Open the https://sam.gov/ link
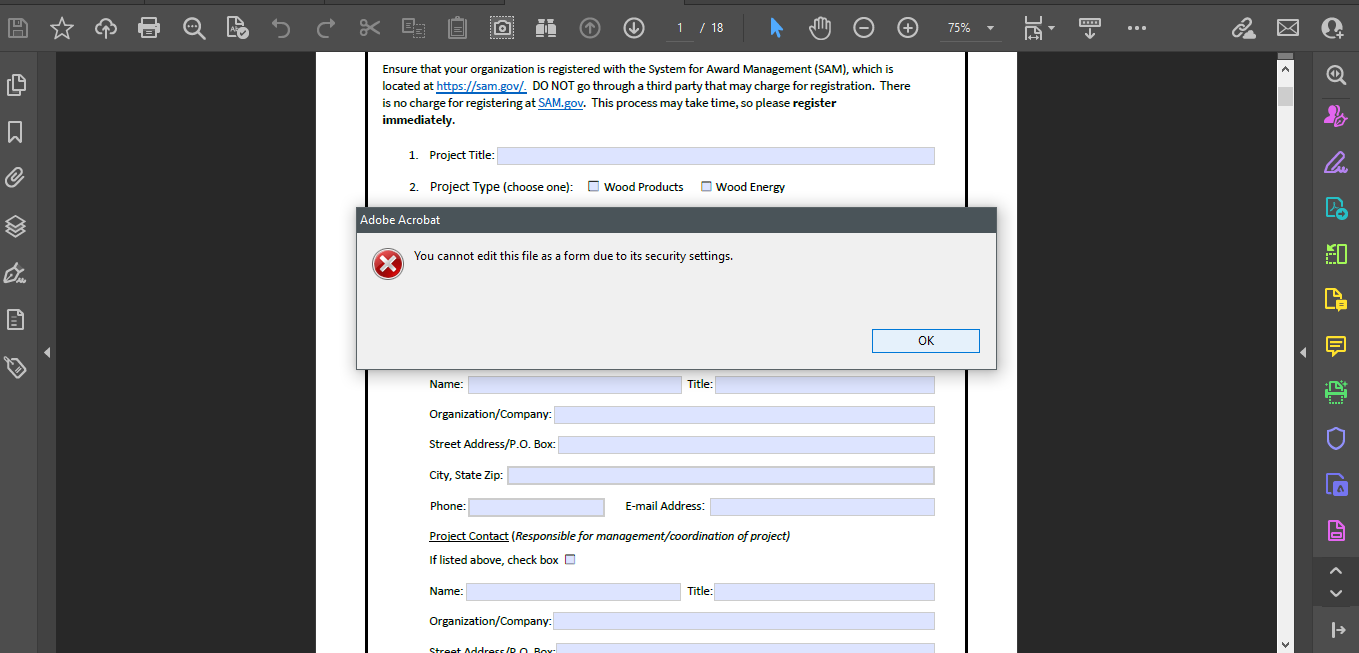This screenshot has height=653, width=1359. tap(481, 86)
